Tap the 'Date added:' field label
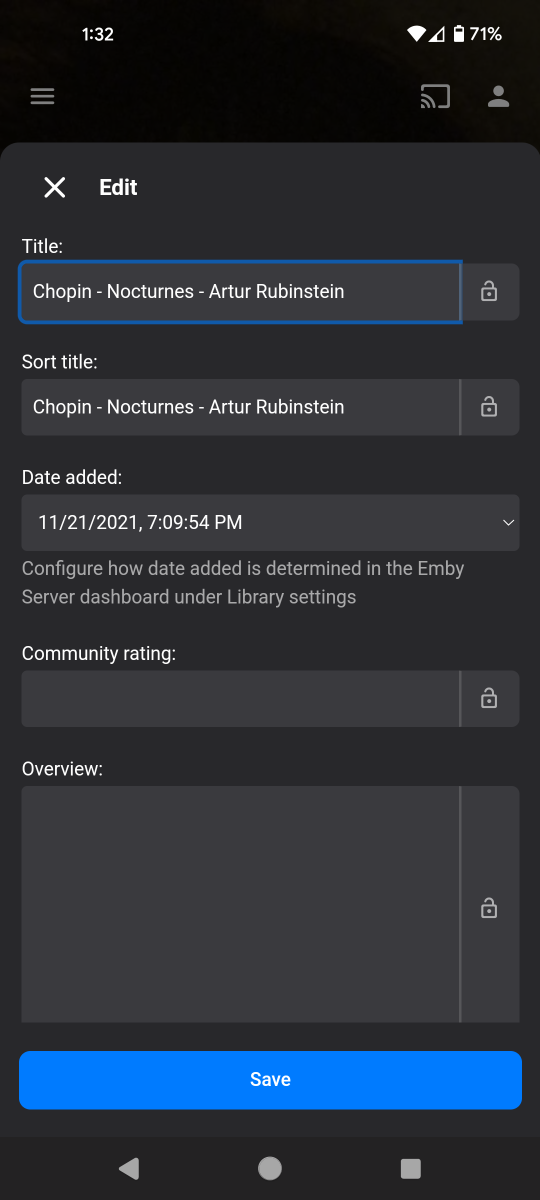This screenshot has height=1200, width=540. [x=72, y=477]
